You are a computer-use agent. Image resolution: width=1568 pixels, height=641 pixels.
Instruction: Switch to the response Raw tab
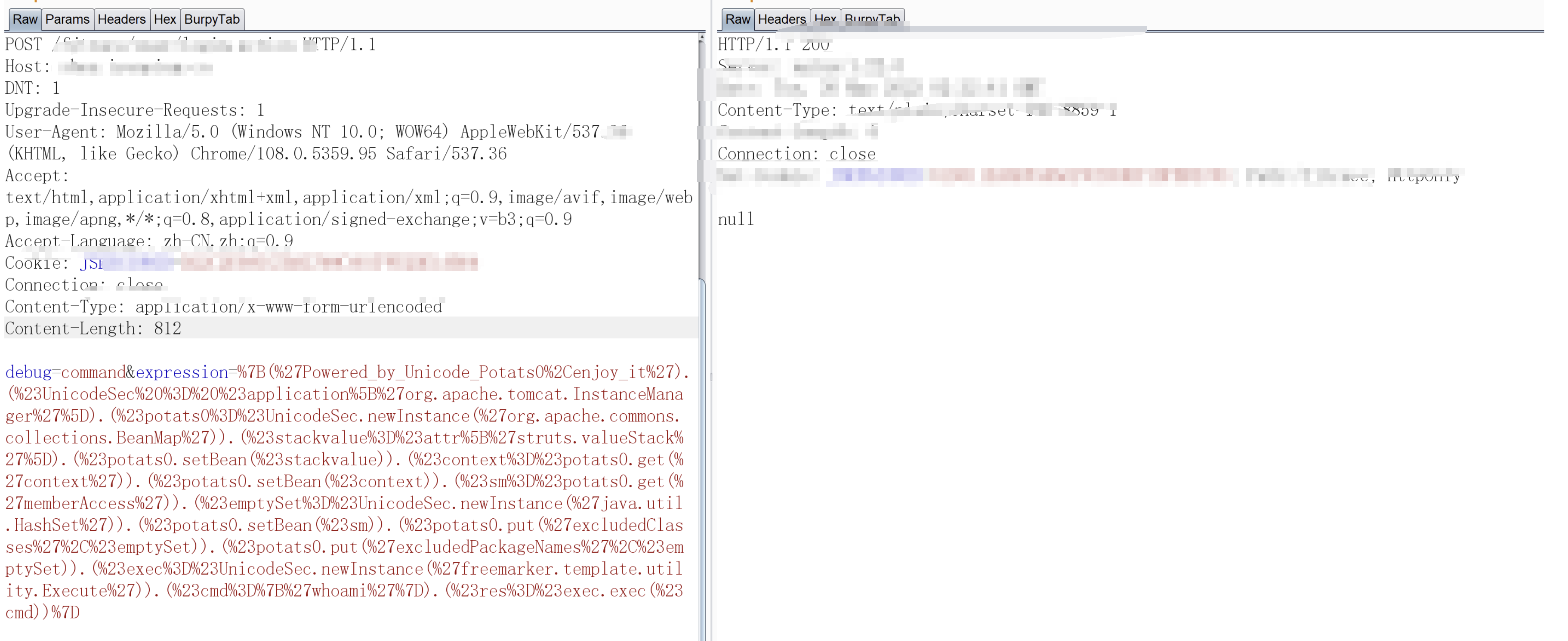737,19
